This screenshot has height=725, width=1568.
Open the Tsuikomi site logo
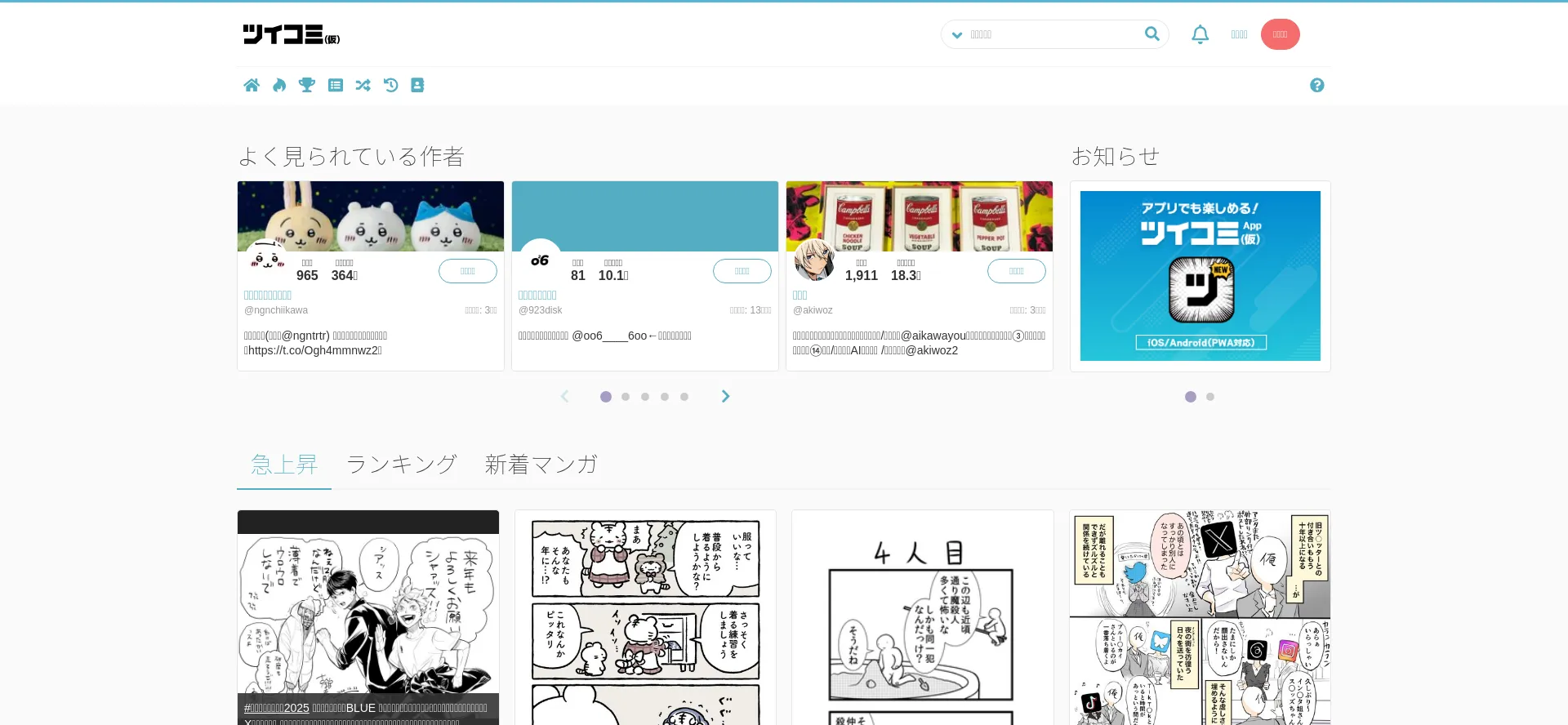[x=291, y=34]
